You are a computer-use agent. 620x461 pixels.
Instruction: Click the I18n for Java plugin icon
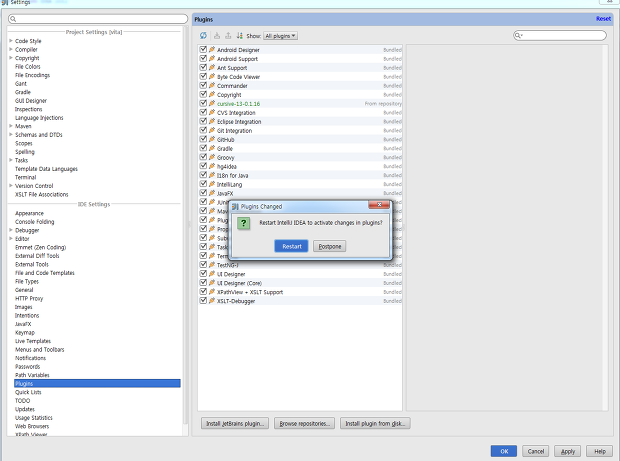[x=212, y=175]
